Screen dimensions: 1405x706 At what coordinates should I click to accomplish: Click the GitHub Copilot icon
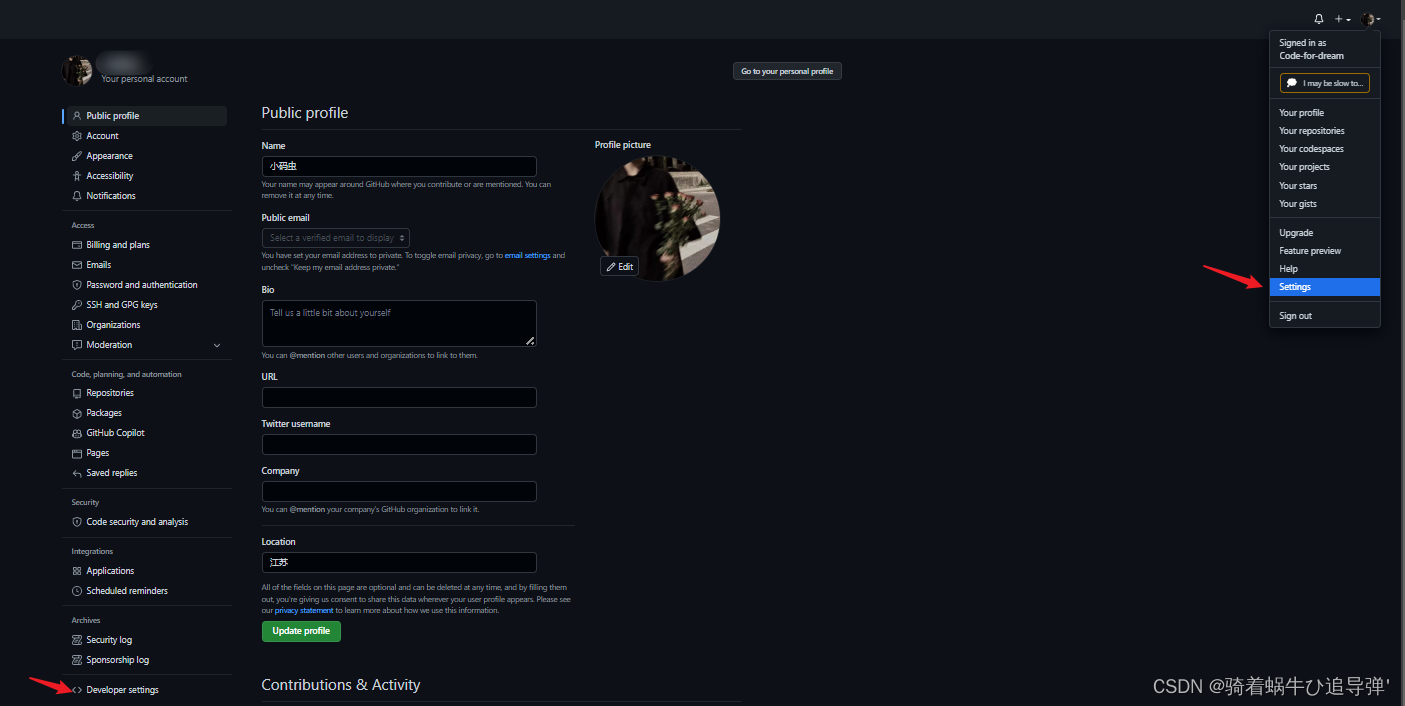point(77,433)
